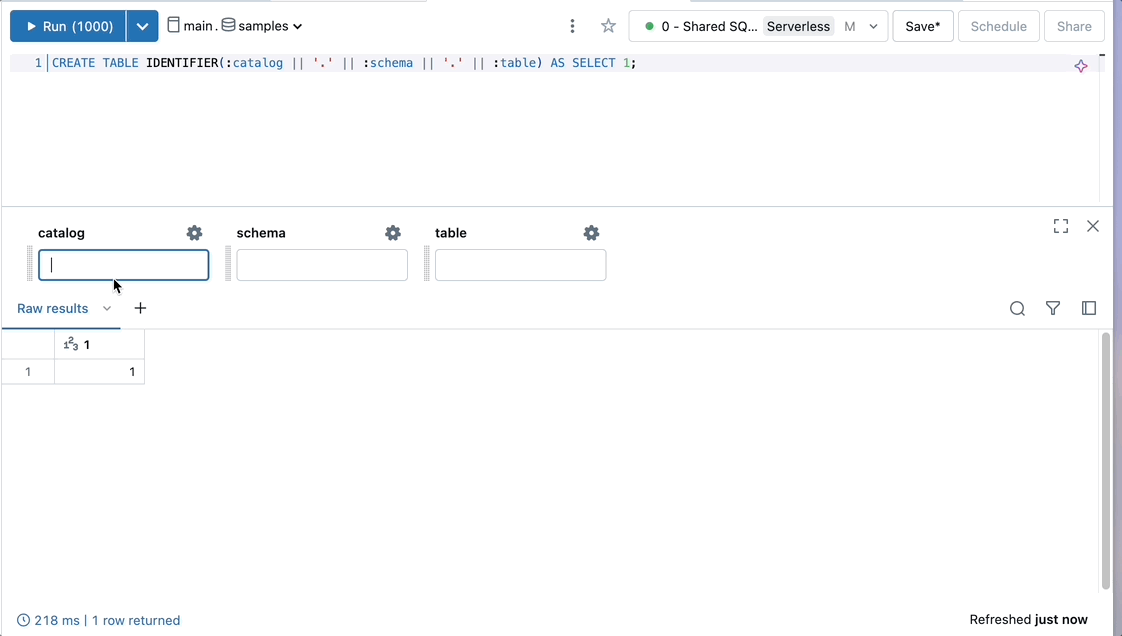Search within the query results

pos(1017,308)
